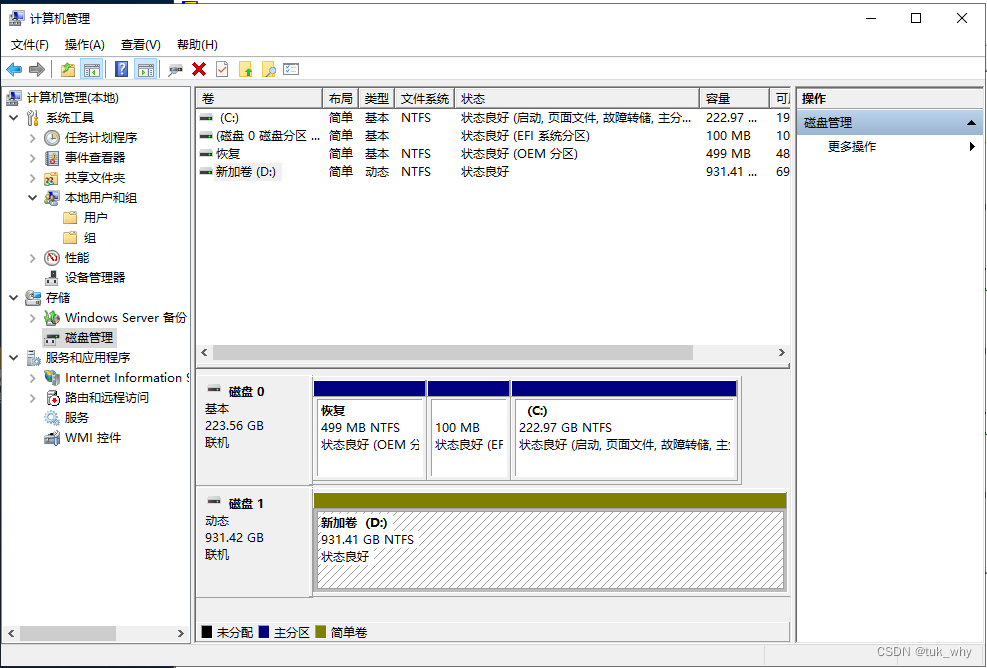This screenshot has height=668, width=987.
Task: Click the checklist settings icon in toolbar
Action: [291, 69]
